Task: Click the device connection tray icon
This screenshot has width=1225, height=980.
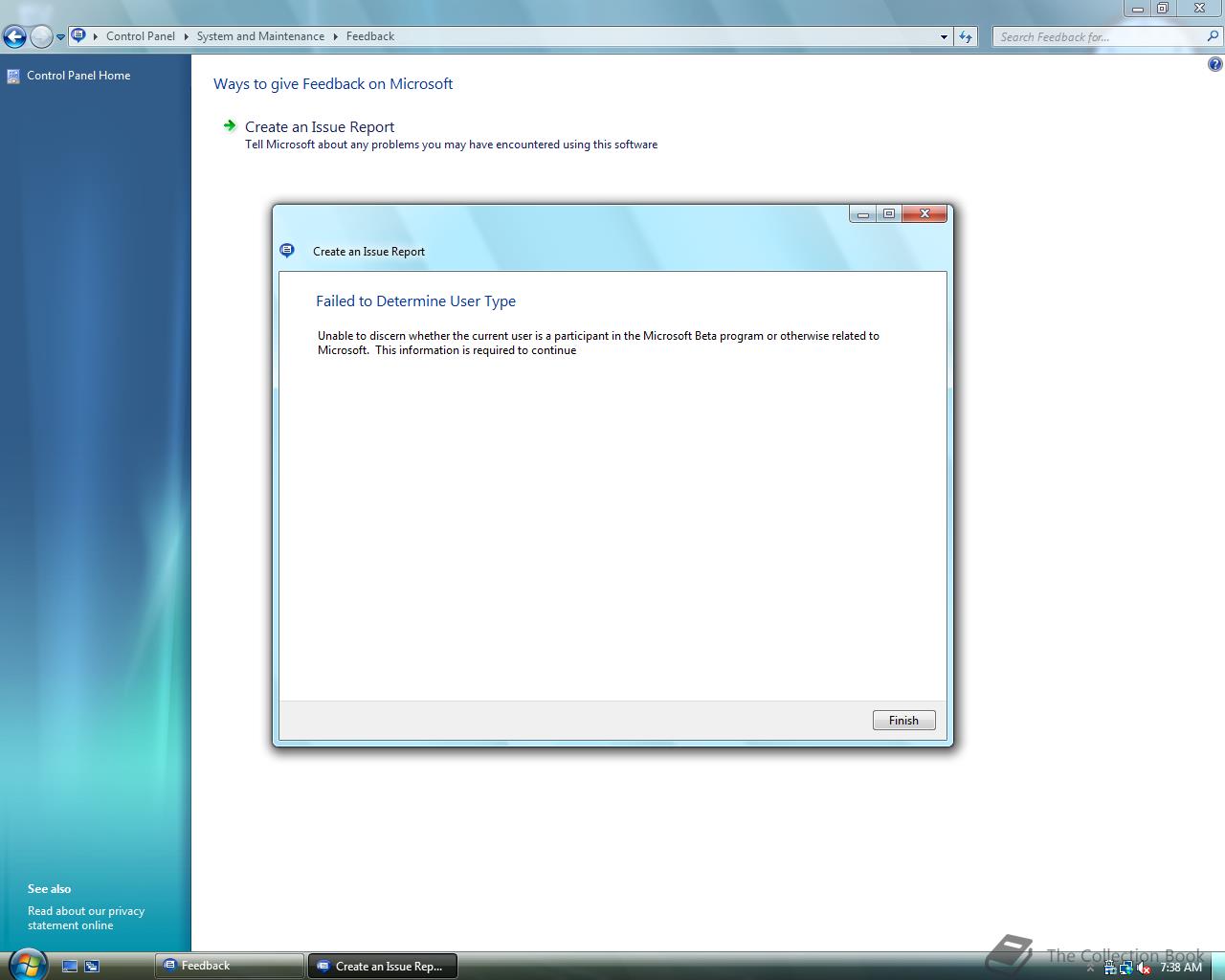Action: coord(1110,968)
